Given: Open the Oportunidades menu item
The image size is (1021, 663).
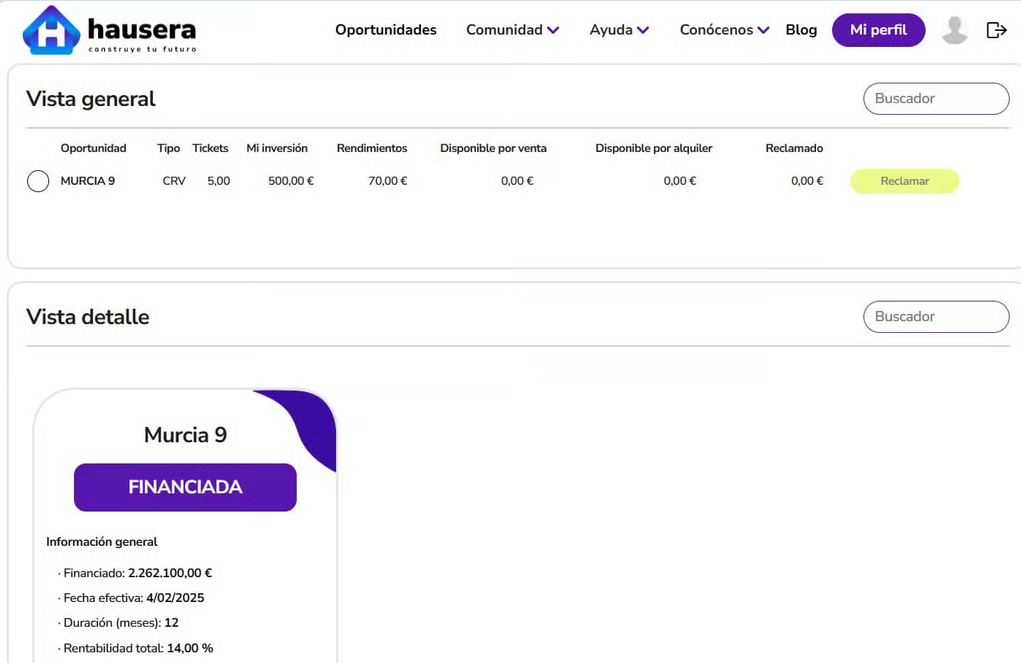Looking at the screenshot, I should pos(385,30).
